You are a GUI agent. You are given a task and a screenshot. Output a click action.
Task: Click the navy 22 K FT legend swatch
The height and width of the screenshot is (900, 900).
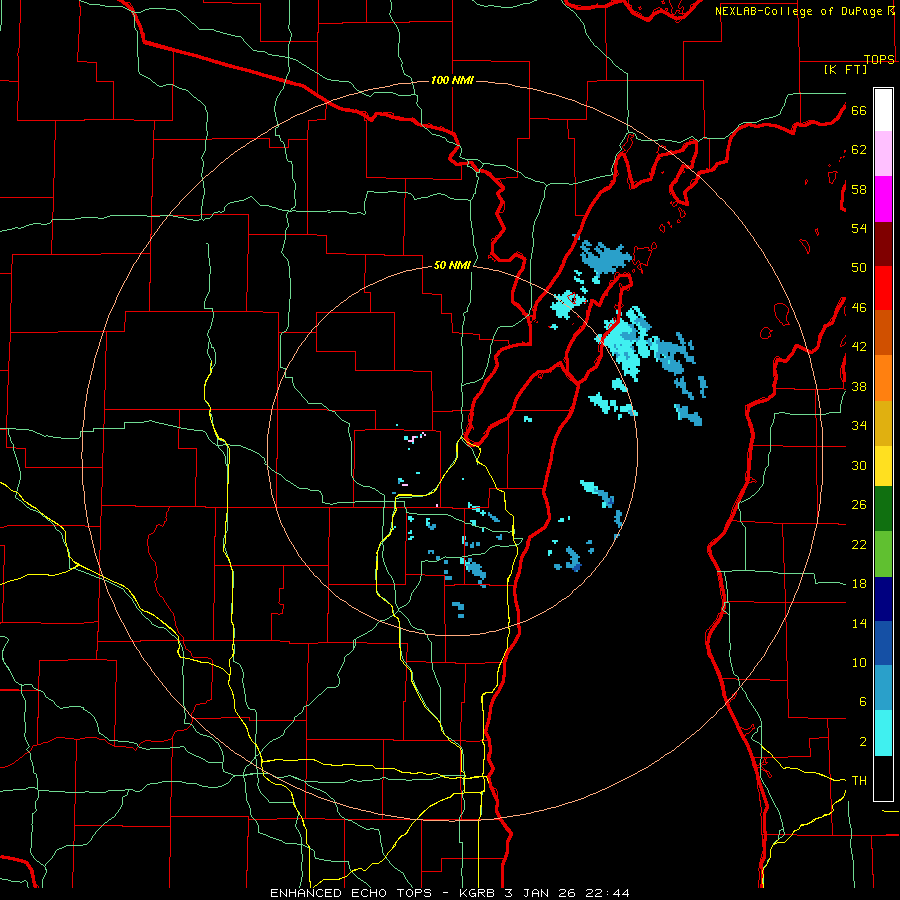coord(883,599)
